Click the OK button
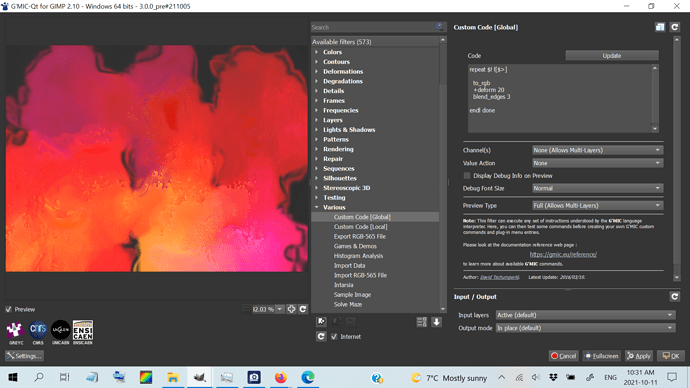The height and width of the screenshot is (388, 690). 671,356
